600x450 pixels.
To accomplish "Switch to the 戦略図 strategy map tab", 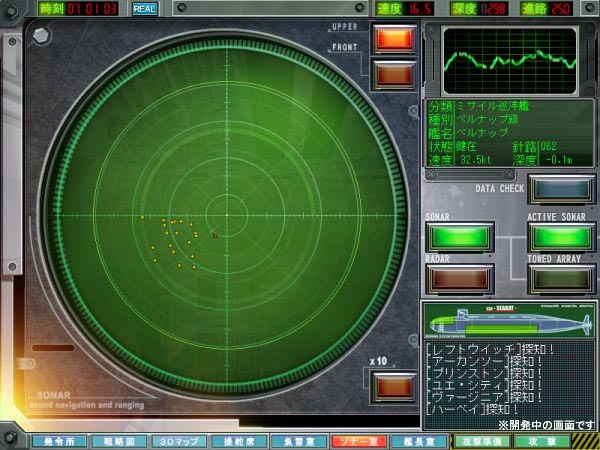I will point(118,441).
